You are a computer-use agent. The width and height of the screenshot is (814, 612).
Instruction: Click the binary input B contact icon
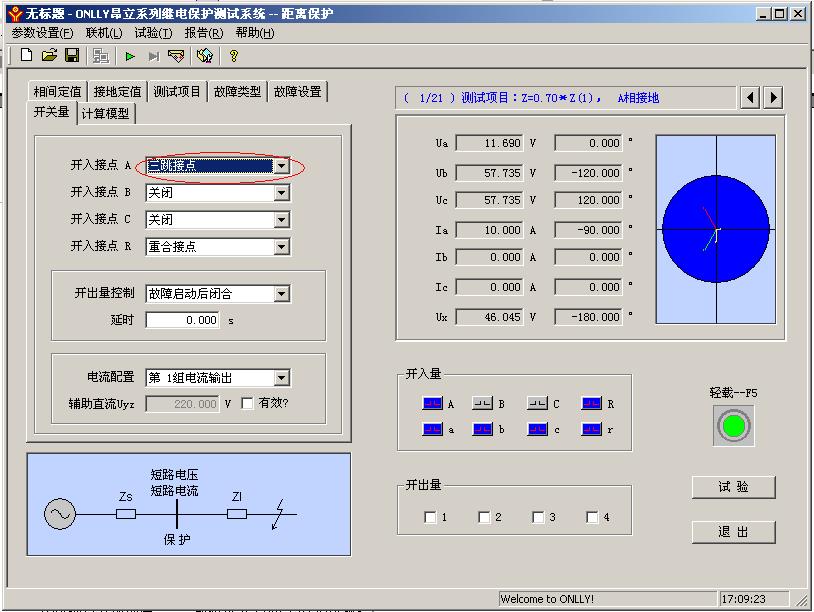(483, 404)
